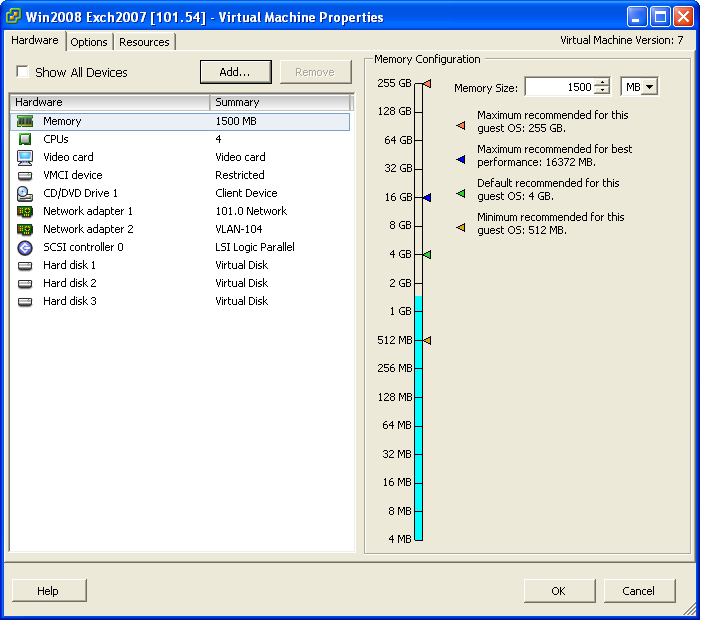
Task: Decrease memory size with the down spinner arrow
Action: (602, 91)
